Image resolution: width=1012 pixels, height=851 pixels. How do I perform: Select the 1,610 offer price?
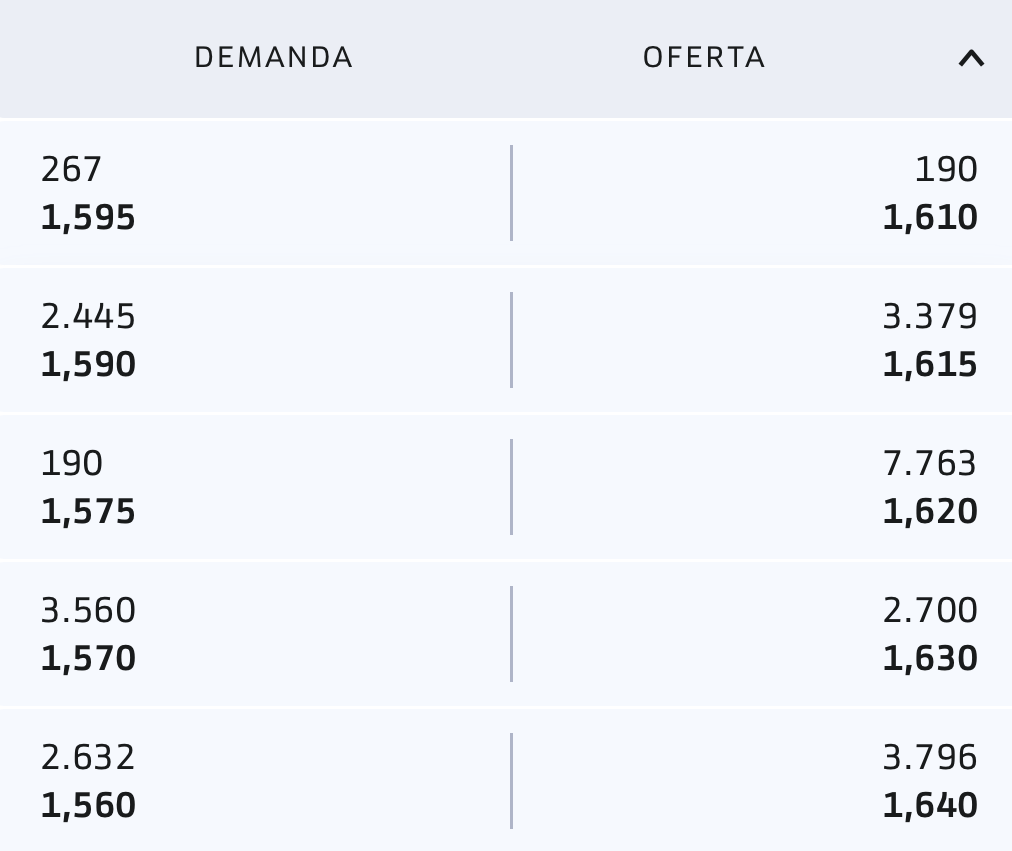pos(930,218)
